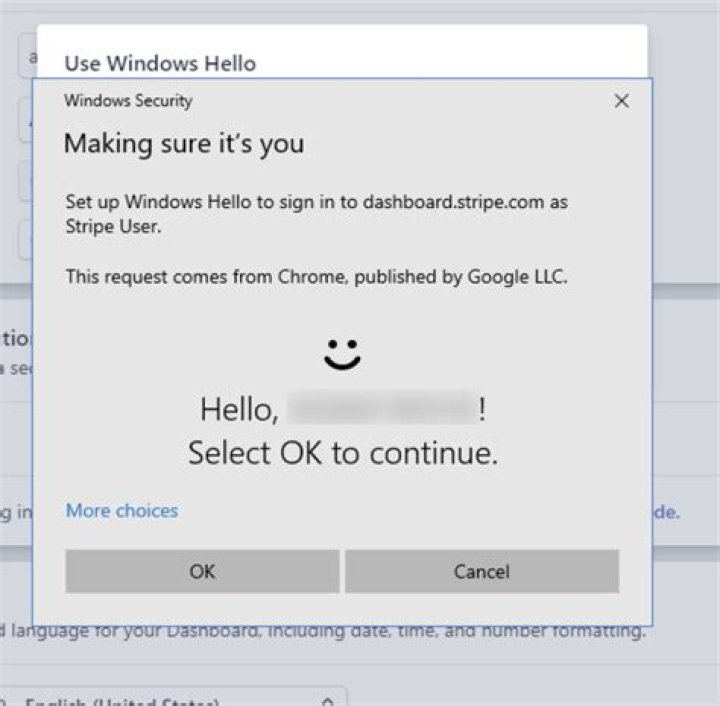The image size is (720, 706).
Task: Click the "published by Google LLC" line
Action: [317, 277]
